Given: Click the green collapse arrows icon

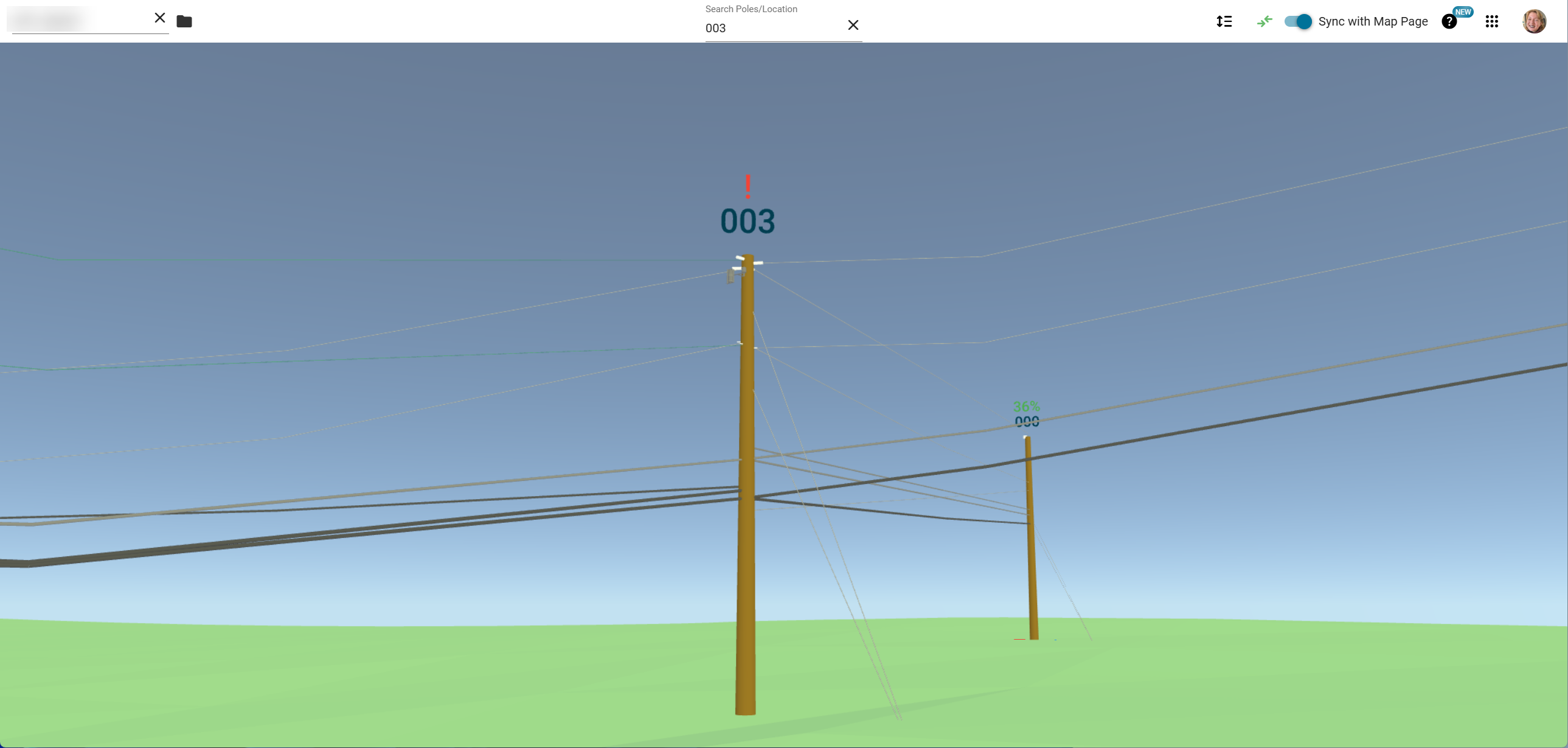Looking at the screenshot, I should click(1264, 22).
